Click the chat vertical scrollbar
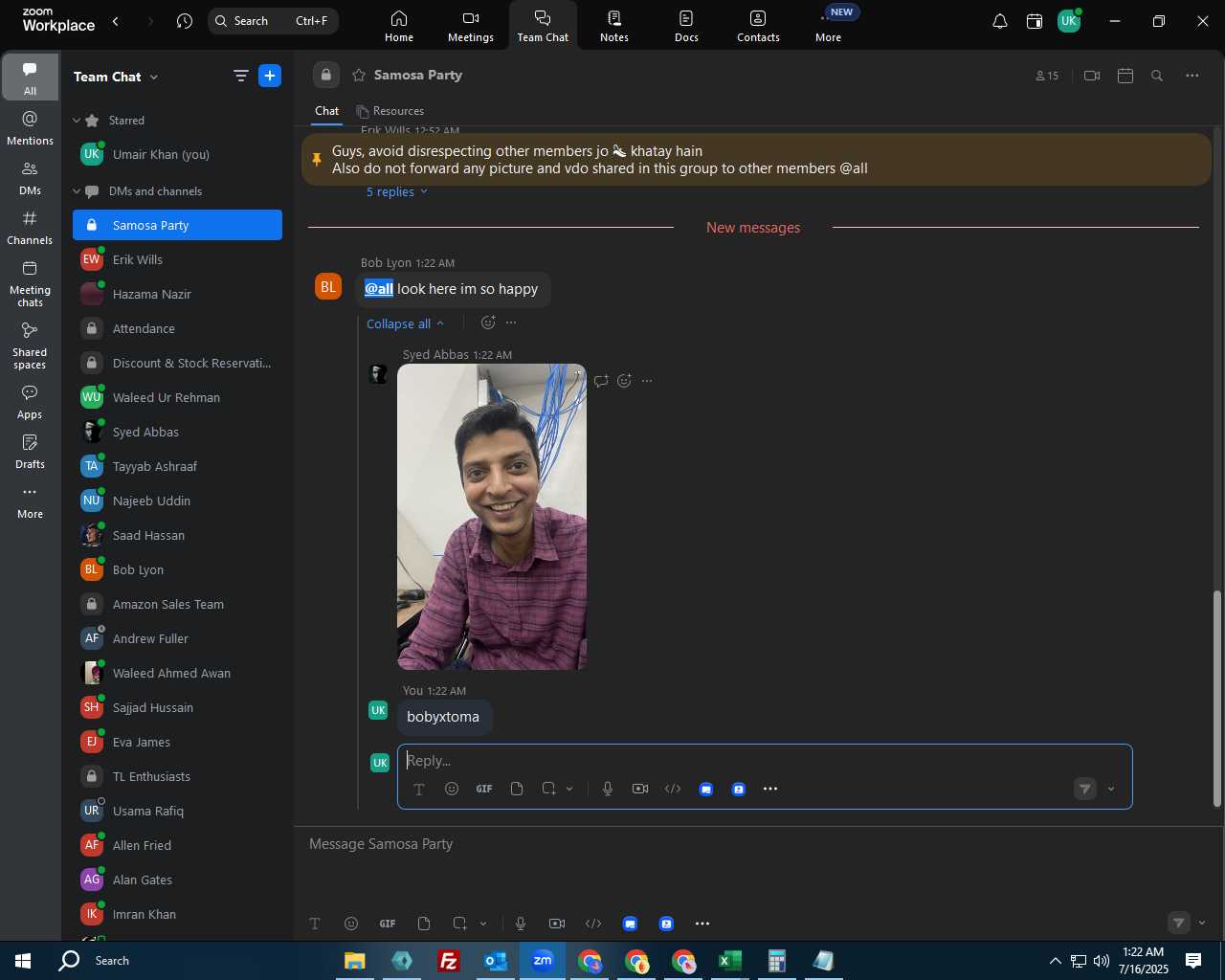 pos(1217,699)
